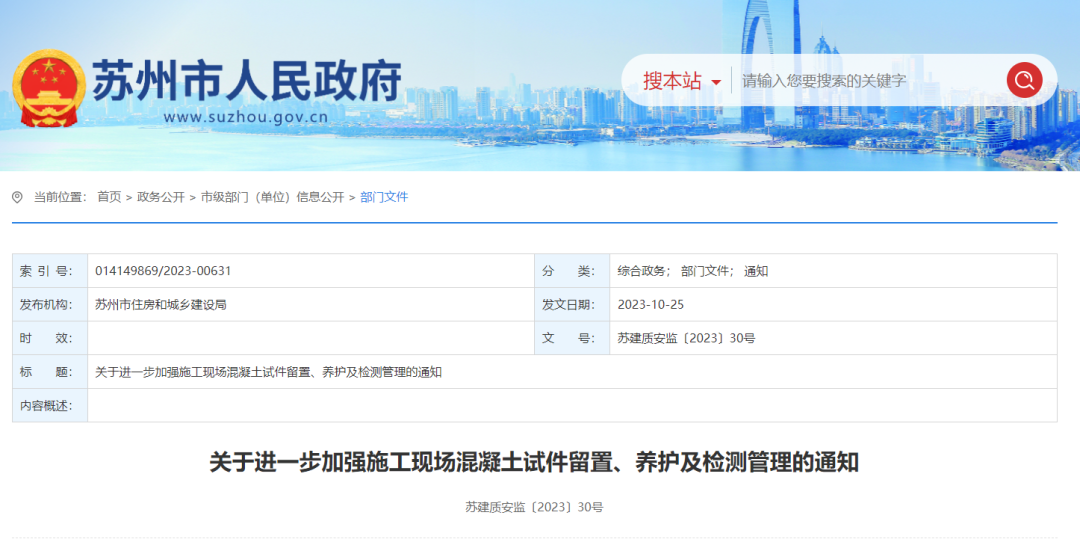Click the 苏州市人民政府 site title

tap(247, 81)
